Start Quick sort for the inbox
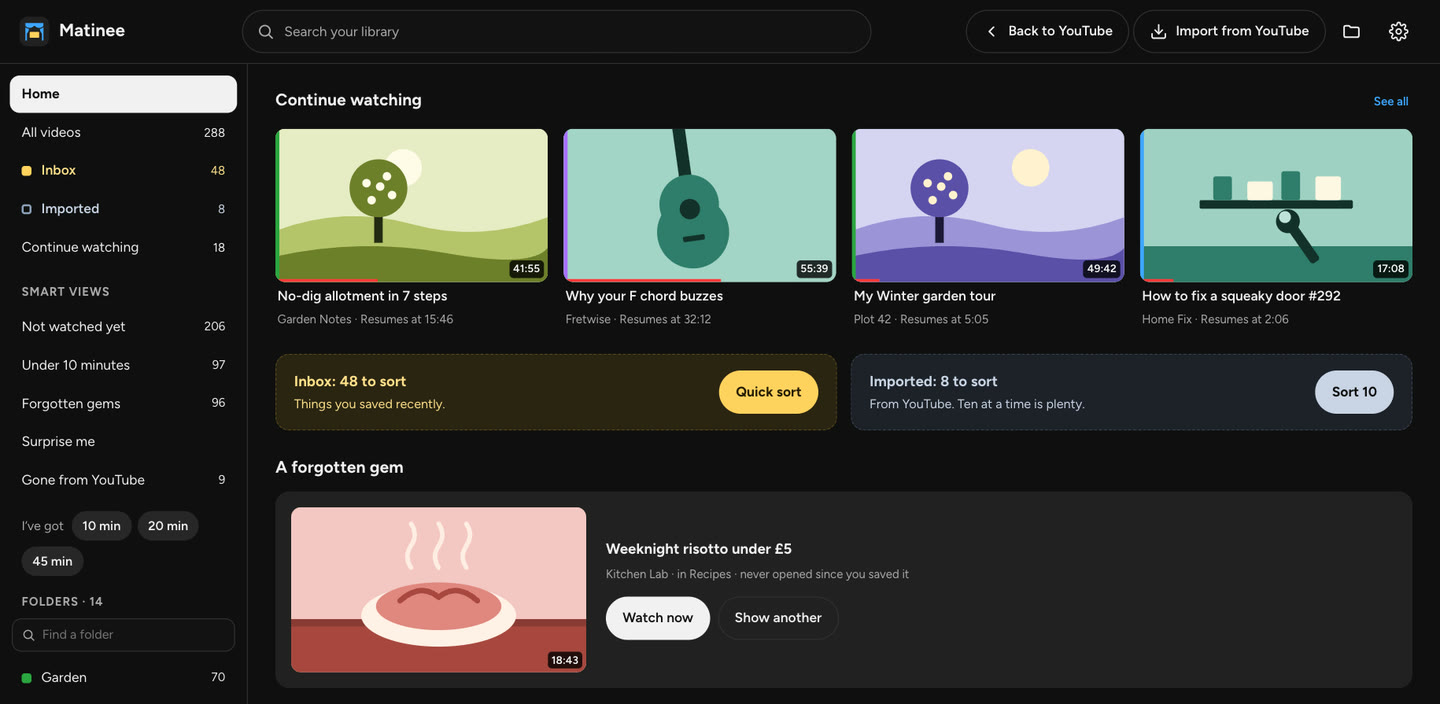The height and width of the screenshot is (704, 1440). click(768, 392)
